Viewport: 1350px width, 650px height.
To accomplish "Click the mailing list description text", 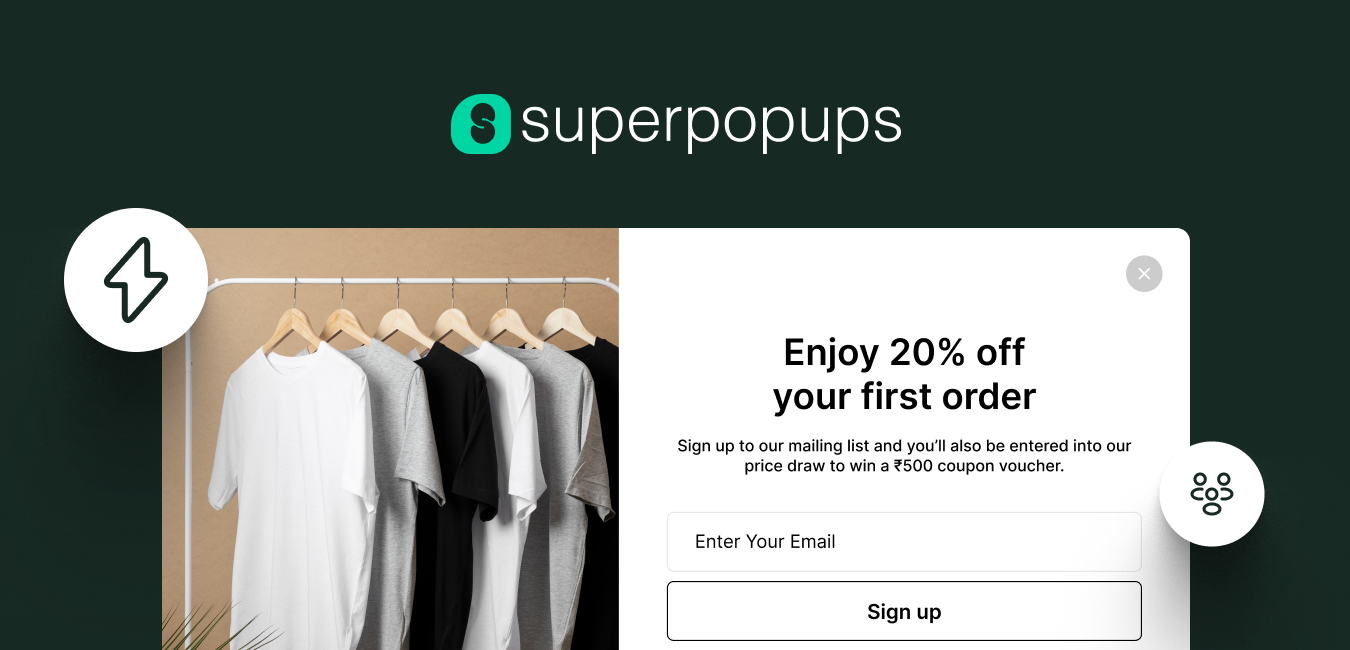I will pos(904,455).
